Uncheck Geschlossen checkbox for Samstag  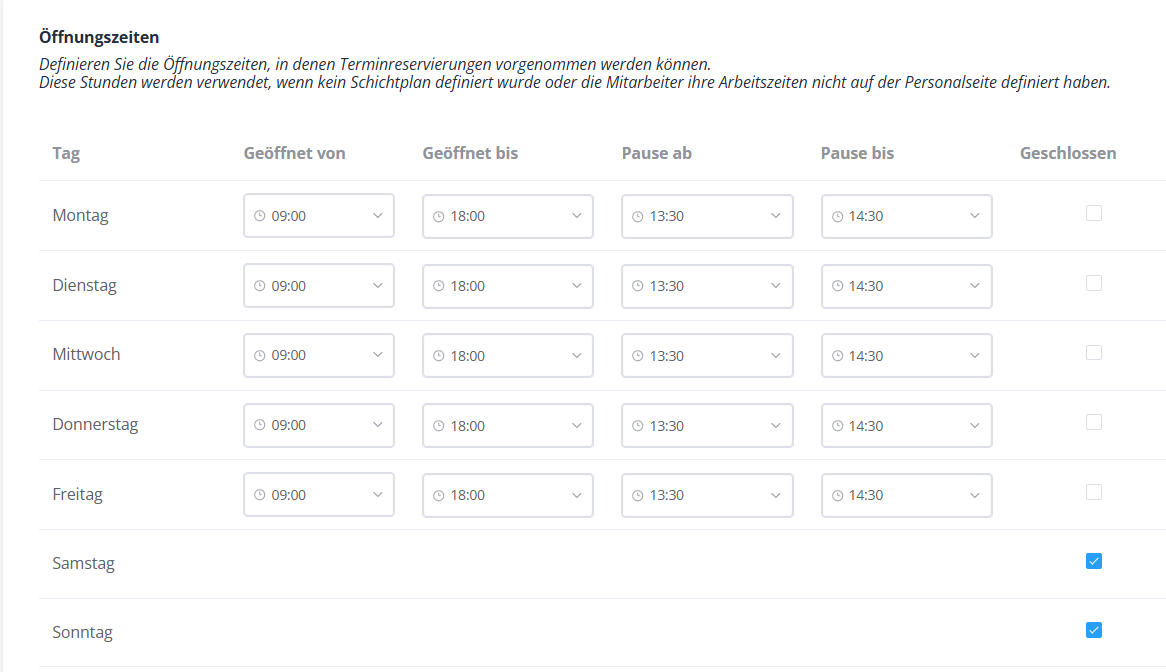coord(1094,561)
